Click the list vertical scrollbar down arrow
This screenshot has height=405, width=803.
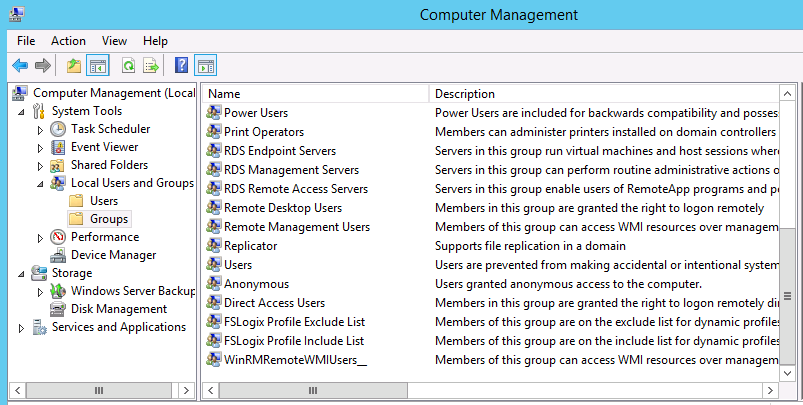[x=787, y=373]
